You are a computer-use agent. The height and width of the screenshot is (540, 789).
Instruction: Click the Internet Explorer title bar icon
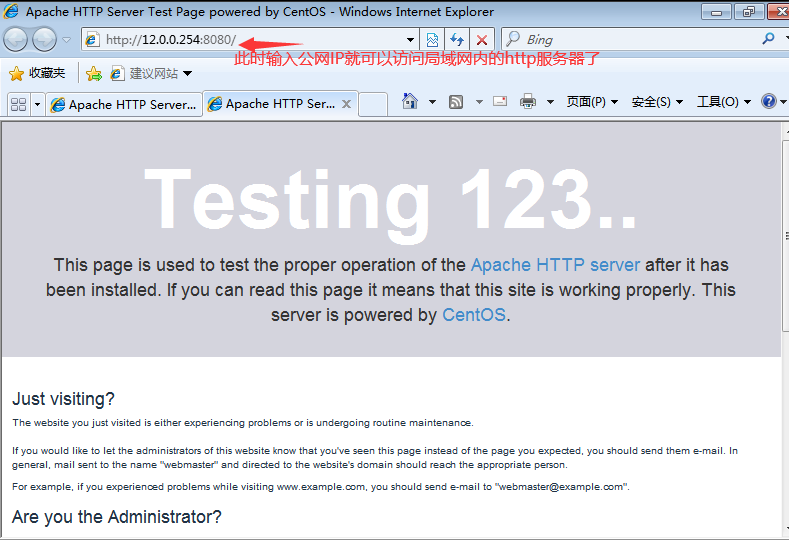(x=11, y=11)
